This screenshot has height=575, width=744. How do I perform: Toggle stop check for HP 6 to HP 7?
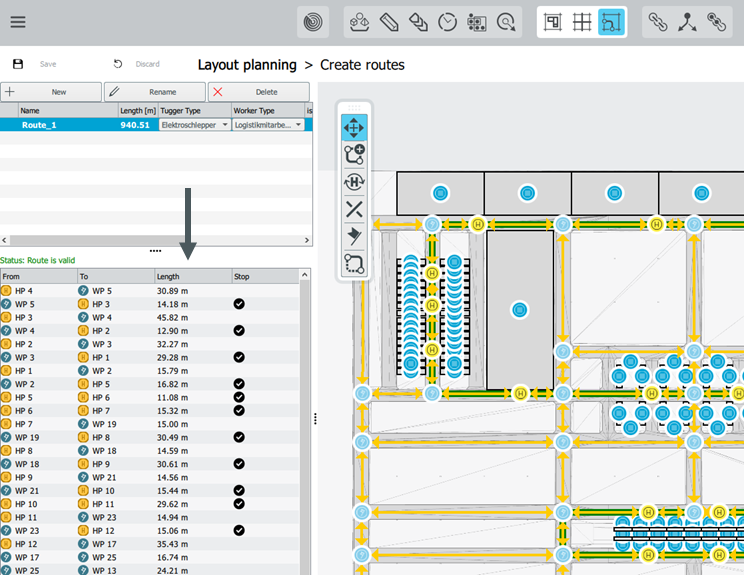coord(239,410)
